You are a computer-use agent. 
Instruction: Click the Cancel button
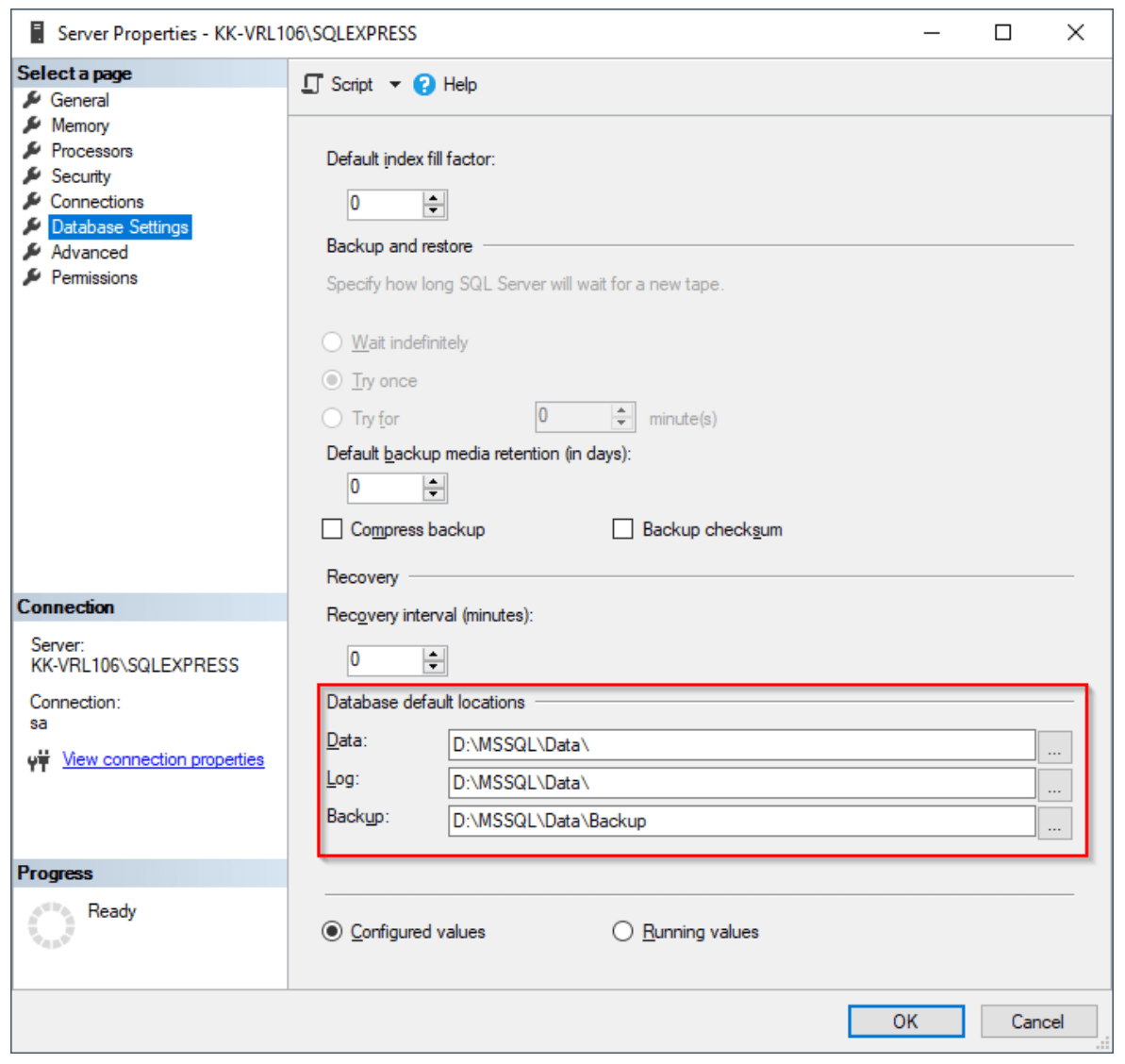click(x=1038, y=1022)
